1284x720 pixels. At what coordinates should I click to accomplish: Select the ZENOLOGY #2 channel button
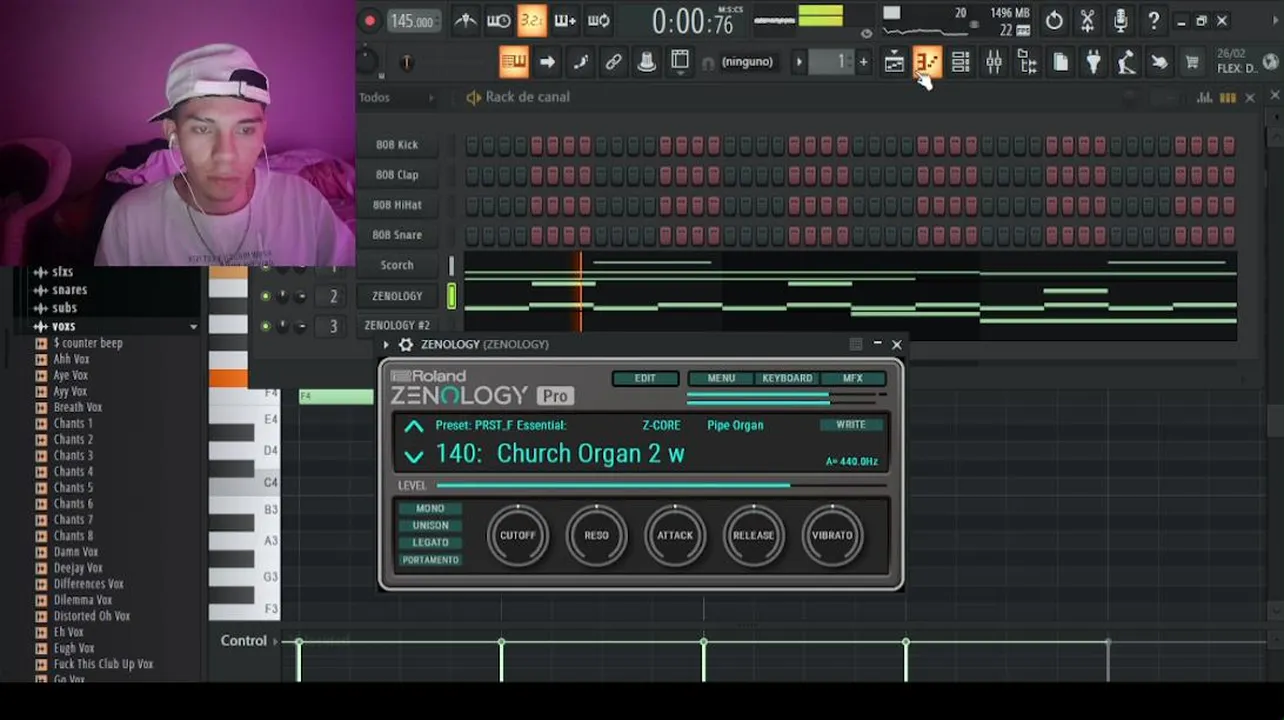coord(397,325)
